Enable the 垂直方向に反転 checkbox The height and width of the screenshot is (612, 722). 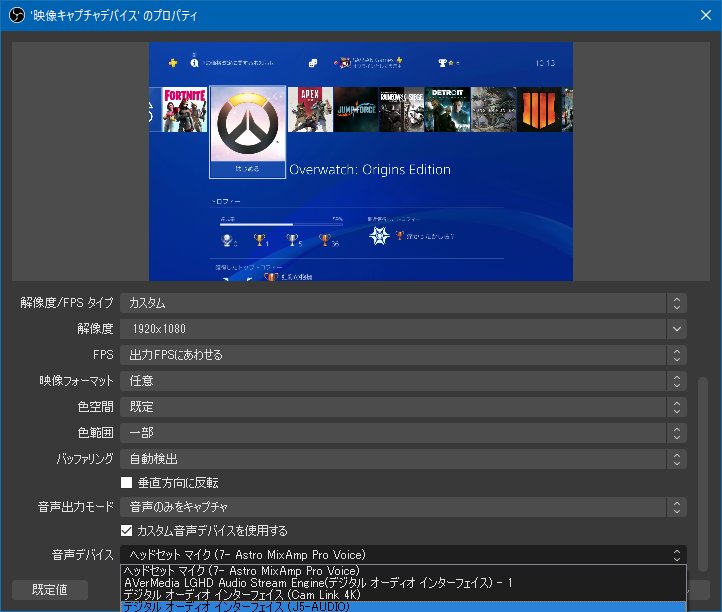click(x=127, y=483)
